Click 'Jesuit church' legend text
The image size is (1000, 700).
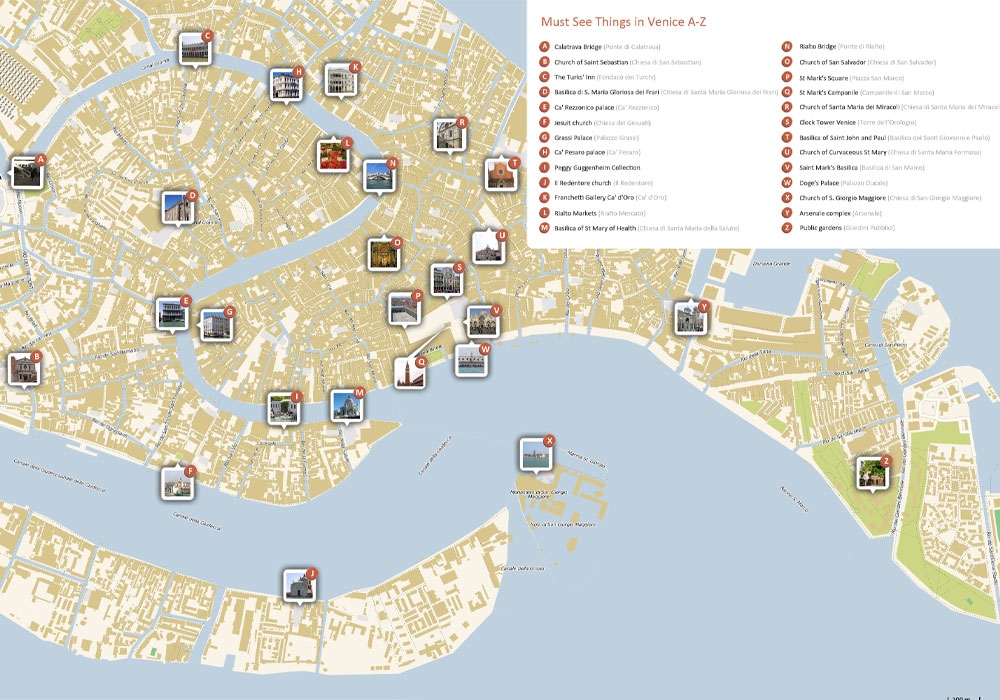click(573, 122)
